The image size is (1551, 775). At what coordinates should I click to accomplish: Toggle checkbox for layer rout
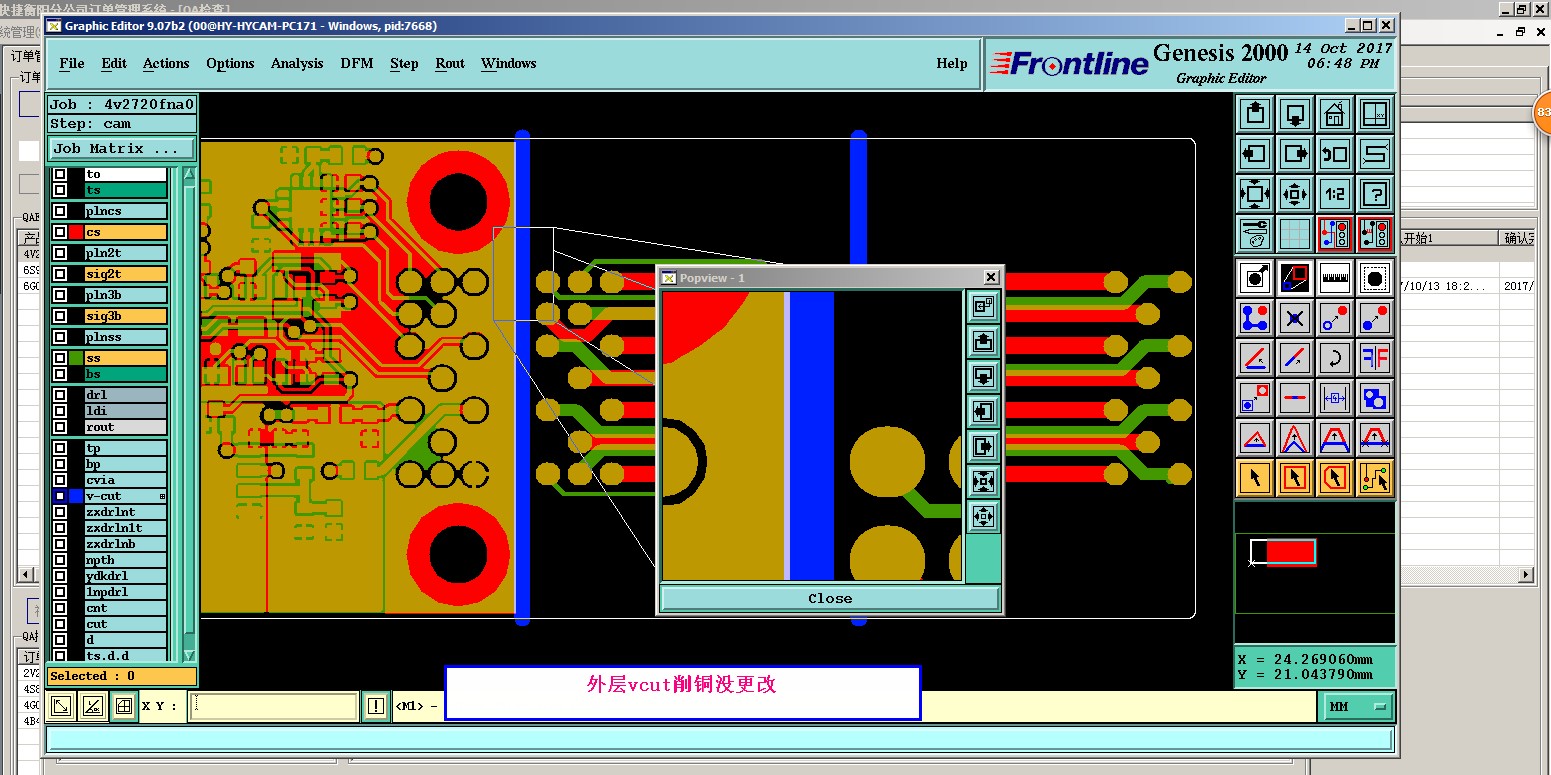tap(60, 427)
